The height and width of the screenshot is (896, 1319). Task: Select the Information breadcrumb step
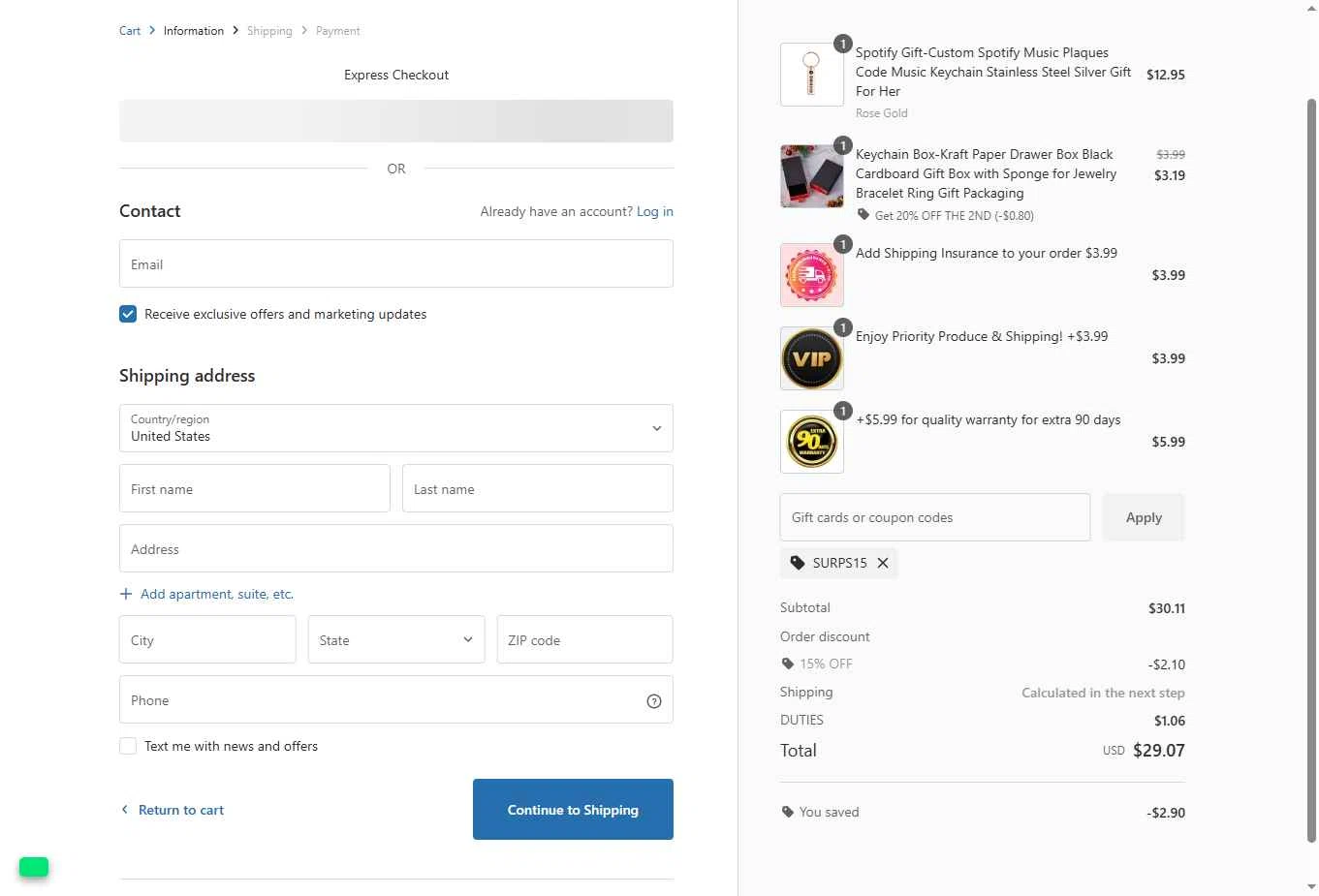194,31
